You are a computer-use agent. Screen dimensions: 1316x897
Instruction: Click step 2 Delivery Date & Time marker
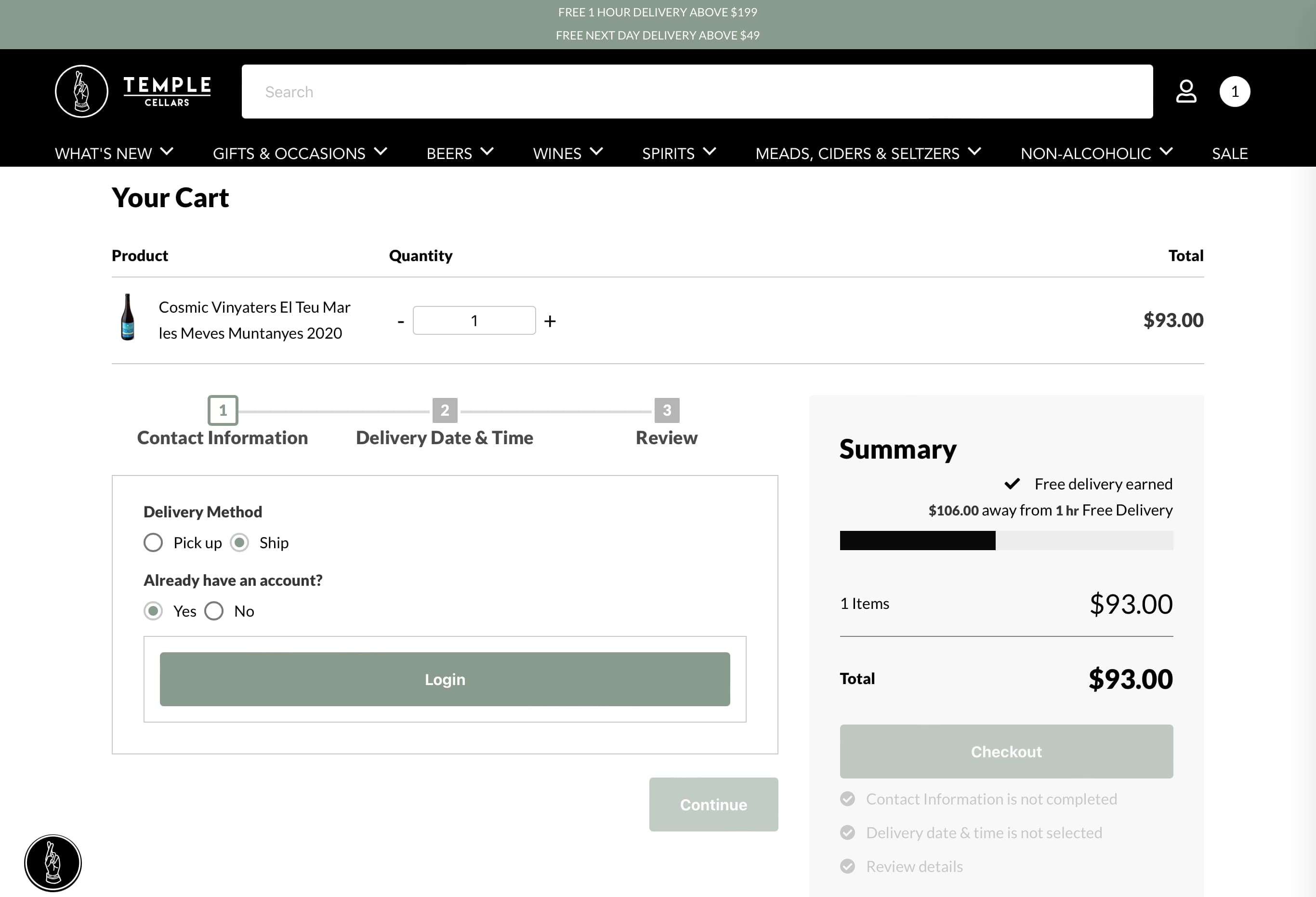445,410
